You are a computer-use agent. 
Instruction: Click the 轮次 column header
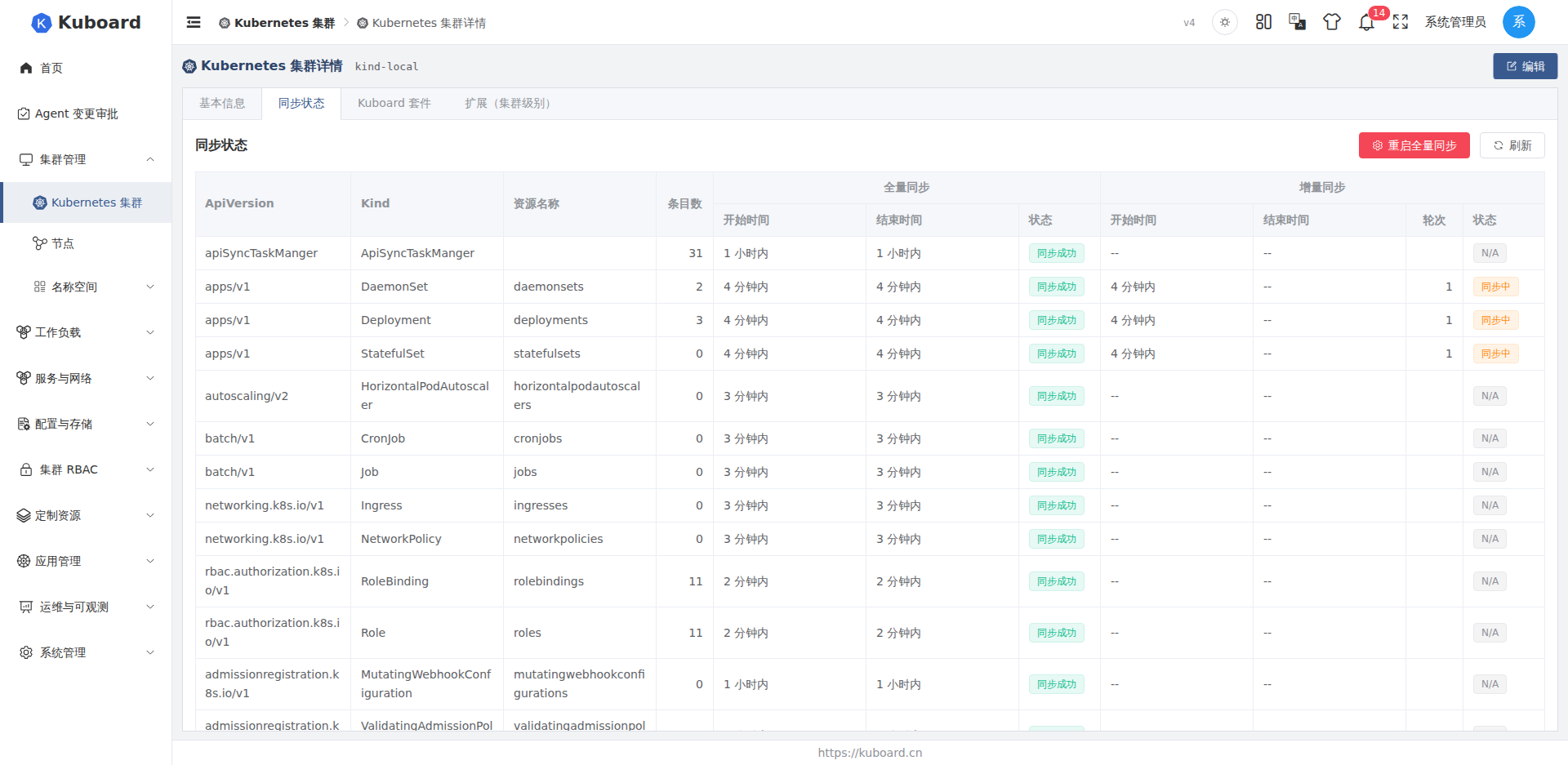click(x=1434, y=220)
